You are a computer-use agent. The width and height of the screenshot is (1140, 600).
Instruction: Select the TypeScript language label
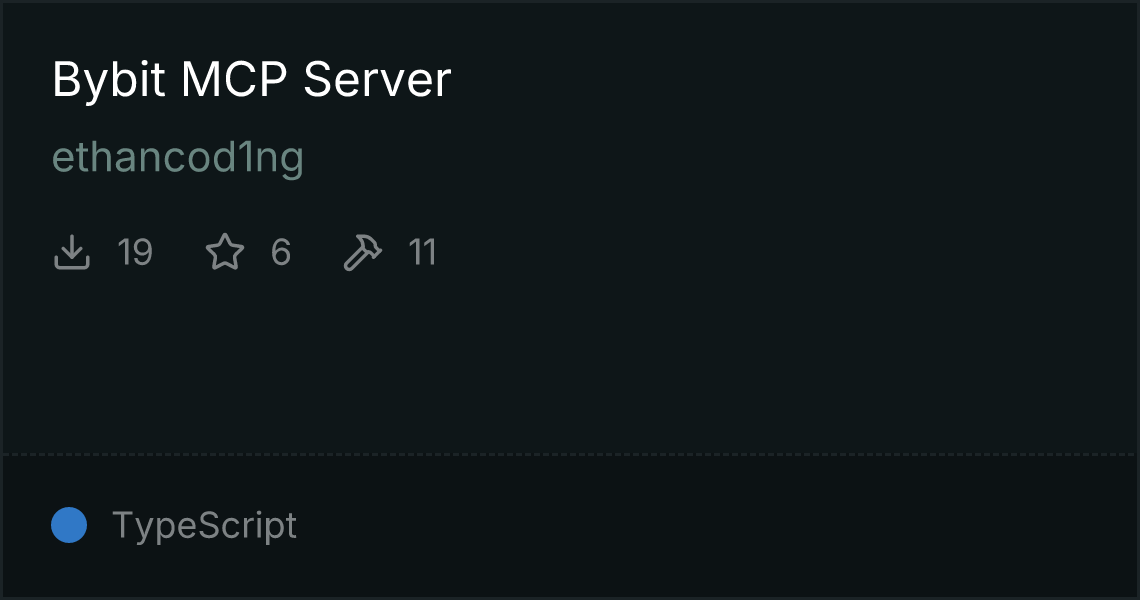click(x=204, y=525)
